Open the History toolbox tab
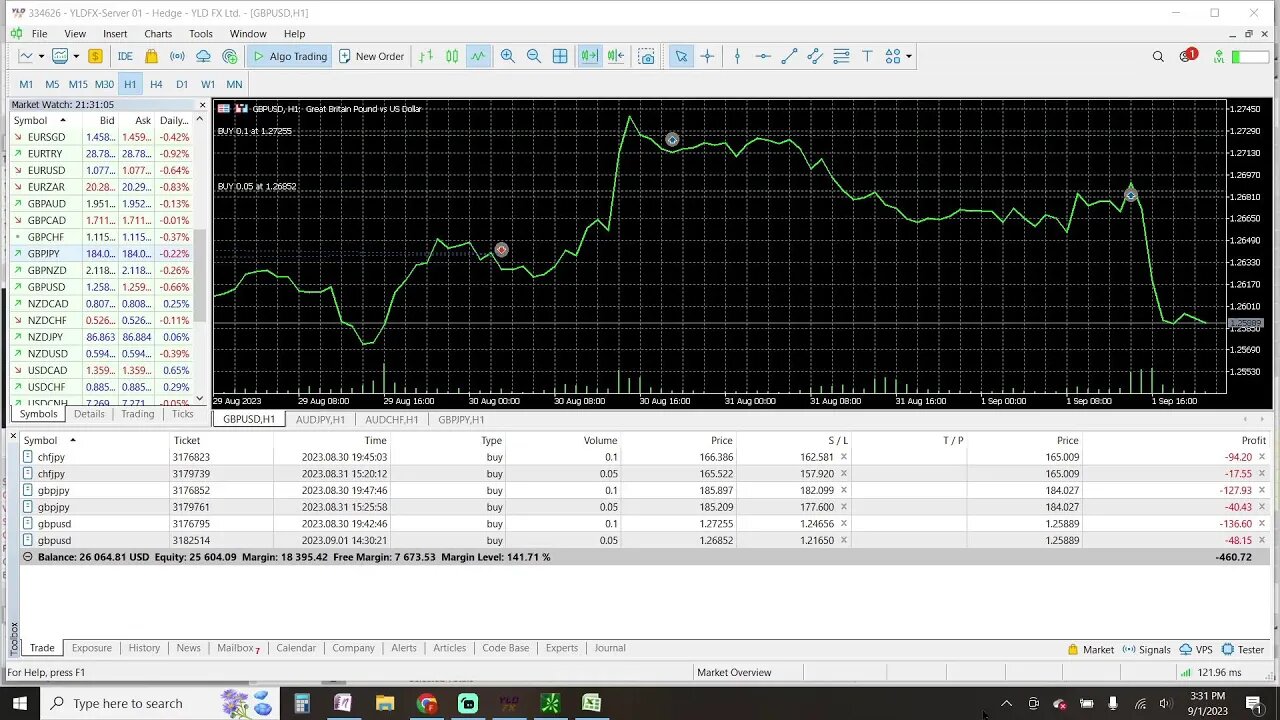The image size is (1280, 720). coord(144,648)
